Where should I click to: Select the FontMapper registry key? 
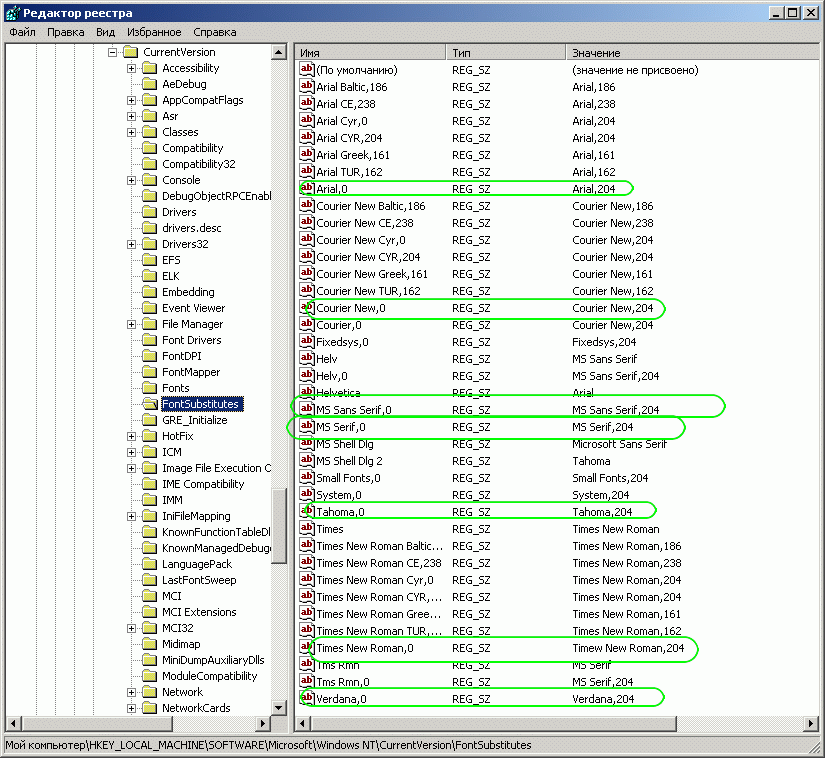[x=191, y=372]
